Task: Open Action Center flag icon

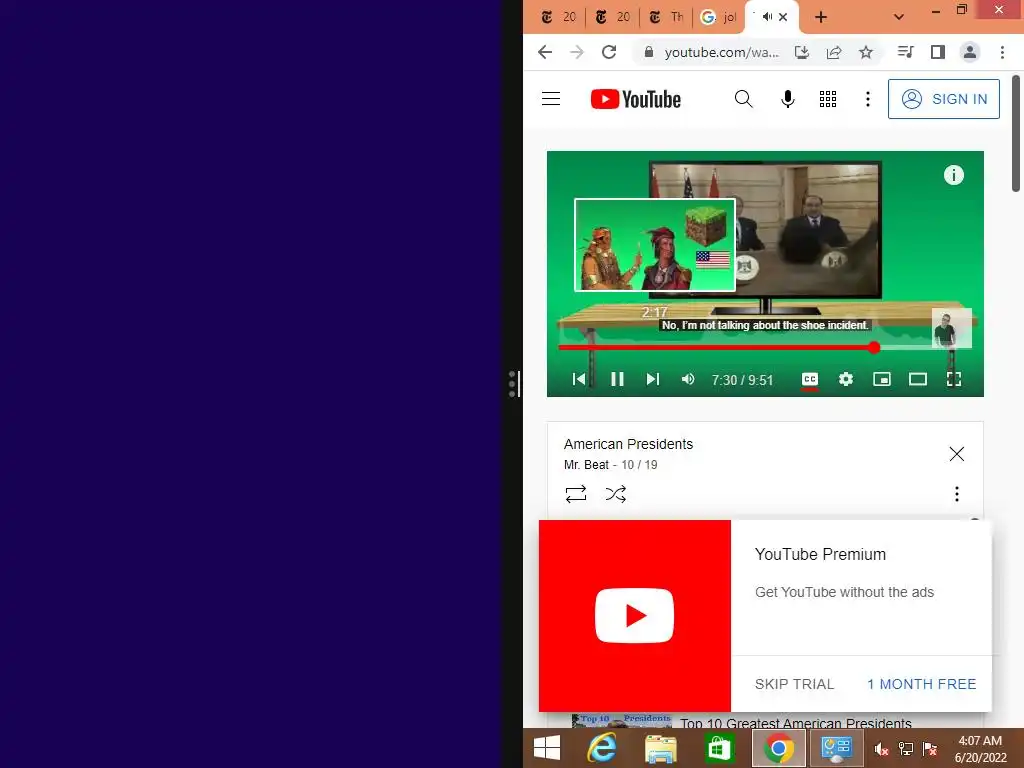Action: (930, 749)
